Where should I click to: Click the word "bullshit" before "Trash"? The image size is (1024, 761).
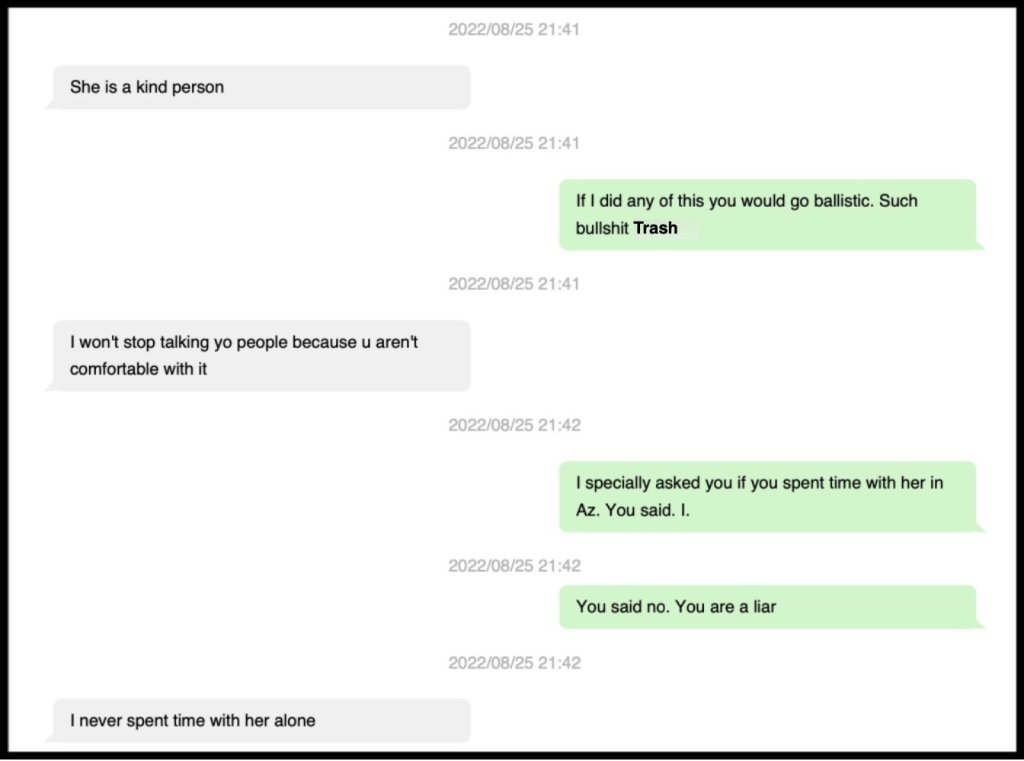[x=602, y=228]
